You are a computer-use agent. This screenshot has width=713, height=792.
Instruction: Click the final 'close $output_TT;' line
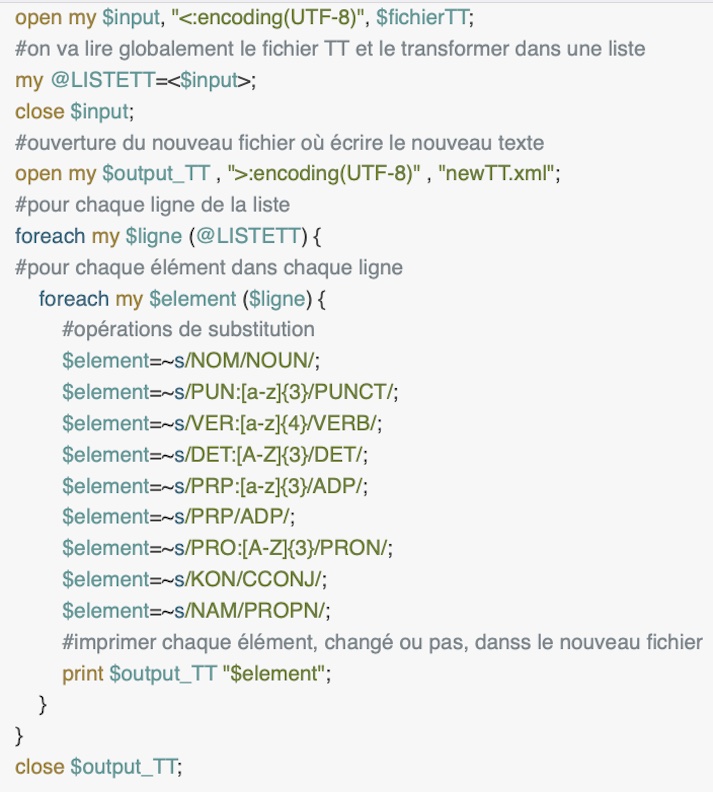tap(98, 767)
